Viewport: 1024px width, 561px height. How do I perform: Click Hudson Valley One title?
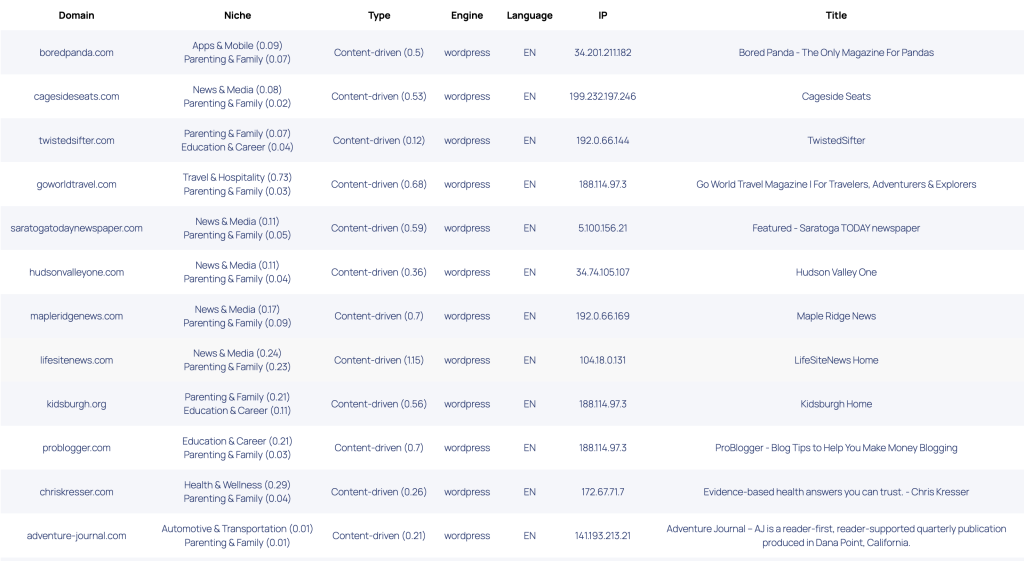836,272
